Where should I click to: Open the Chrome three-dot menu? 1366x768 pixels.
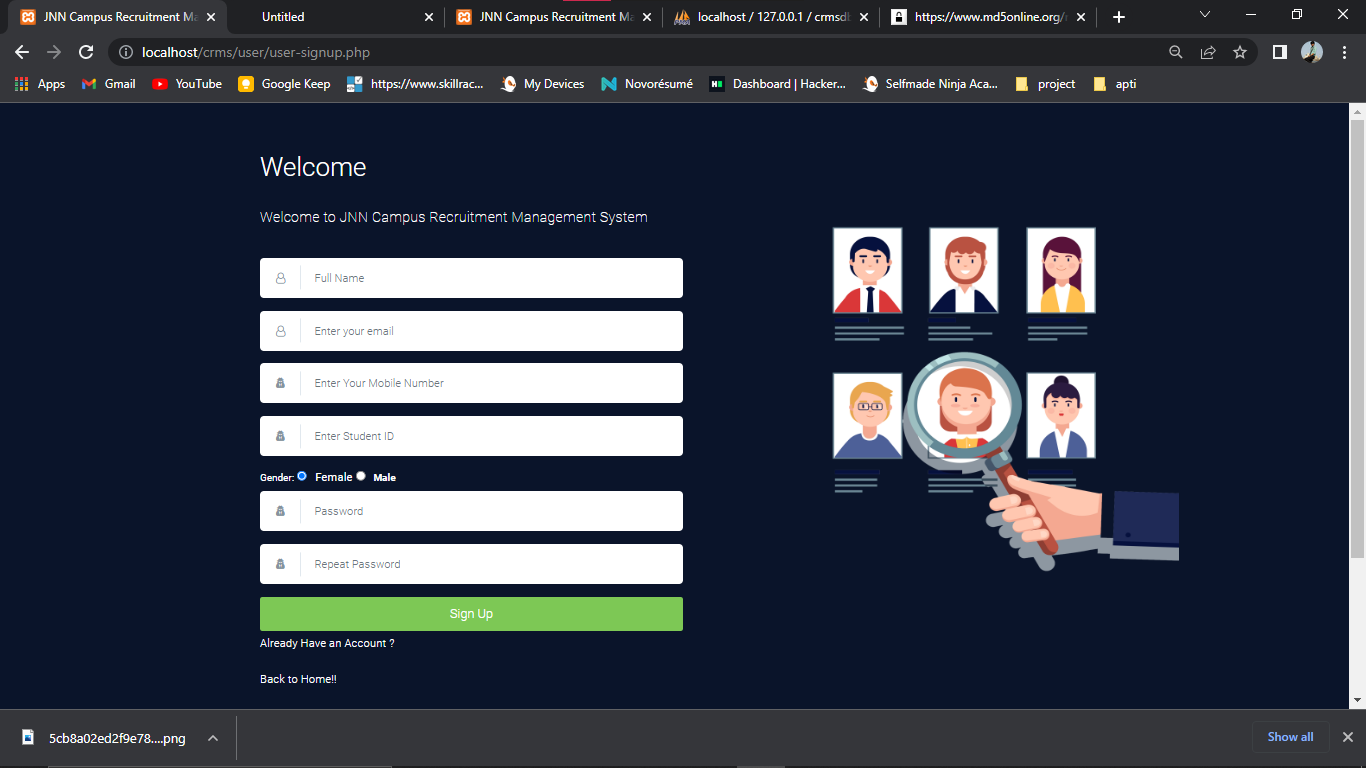point(1344,52)
